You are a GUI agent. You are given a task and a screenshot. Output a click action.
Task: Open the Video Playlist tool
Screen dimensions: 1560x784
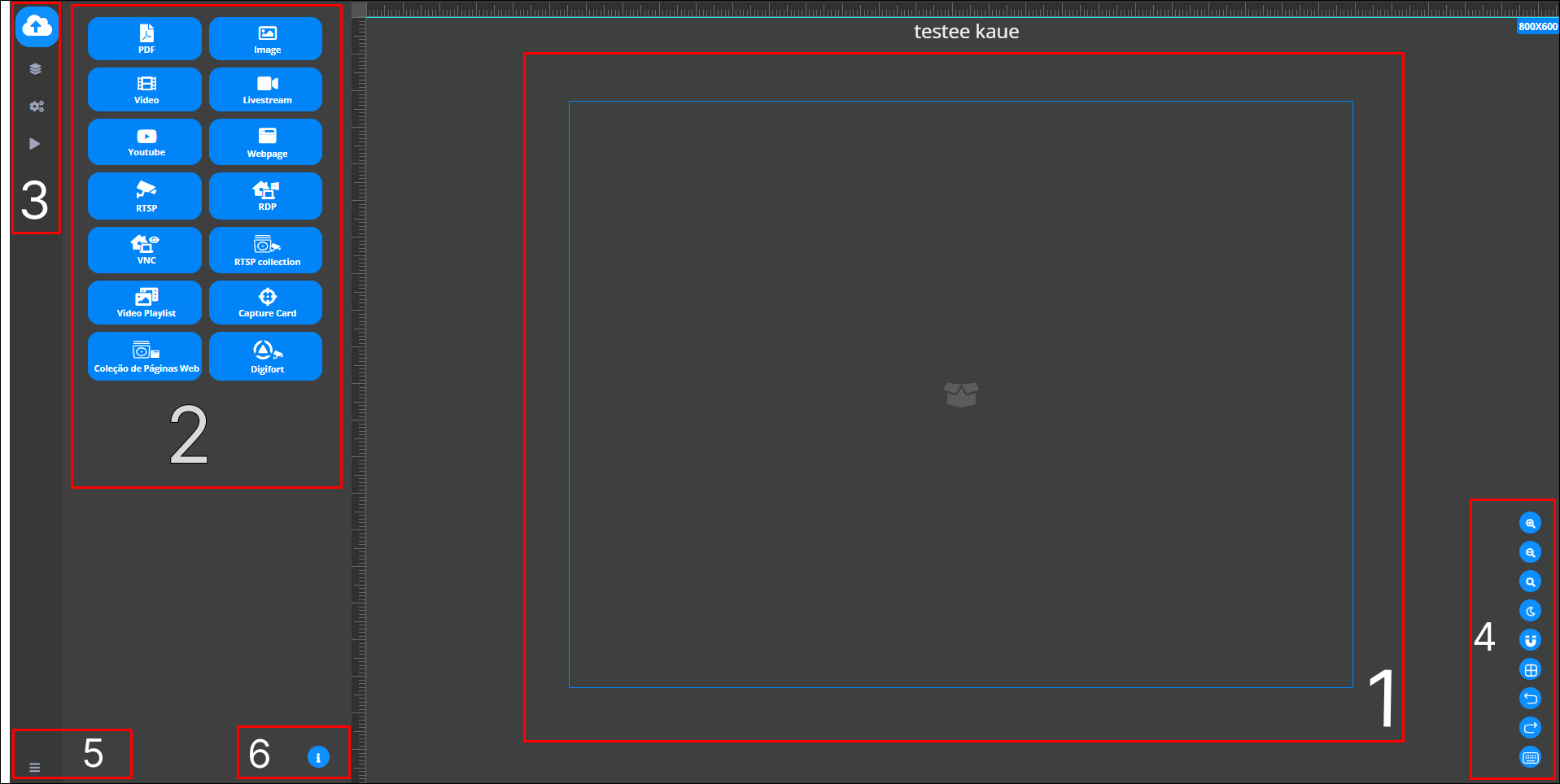pos(144,302)
